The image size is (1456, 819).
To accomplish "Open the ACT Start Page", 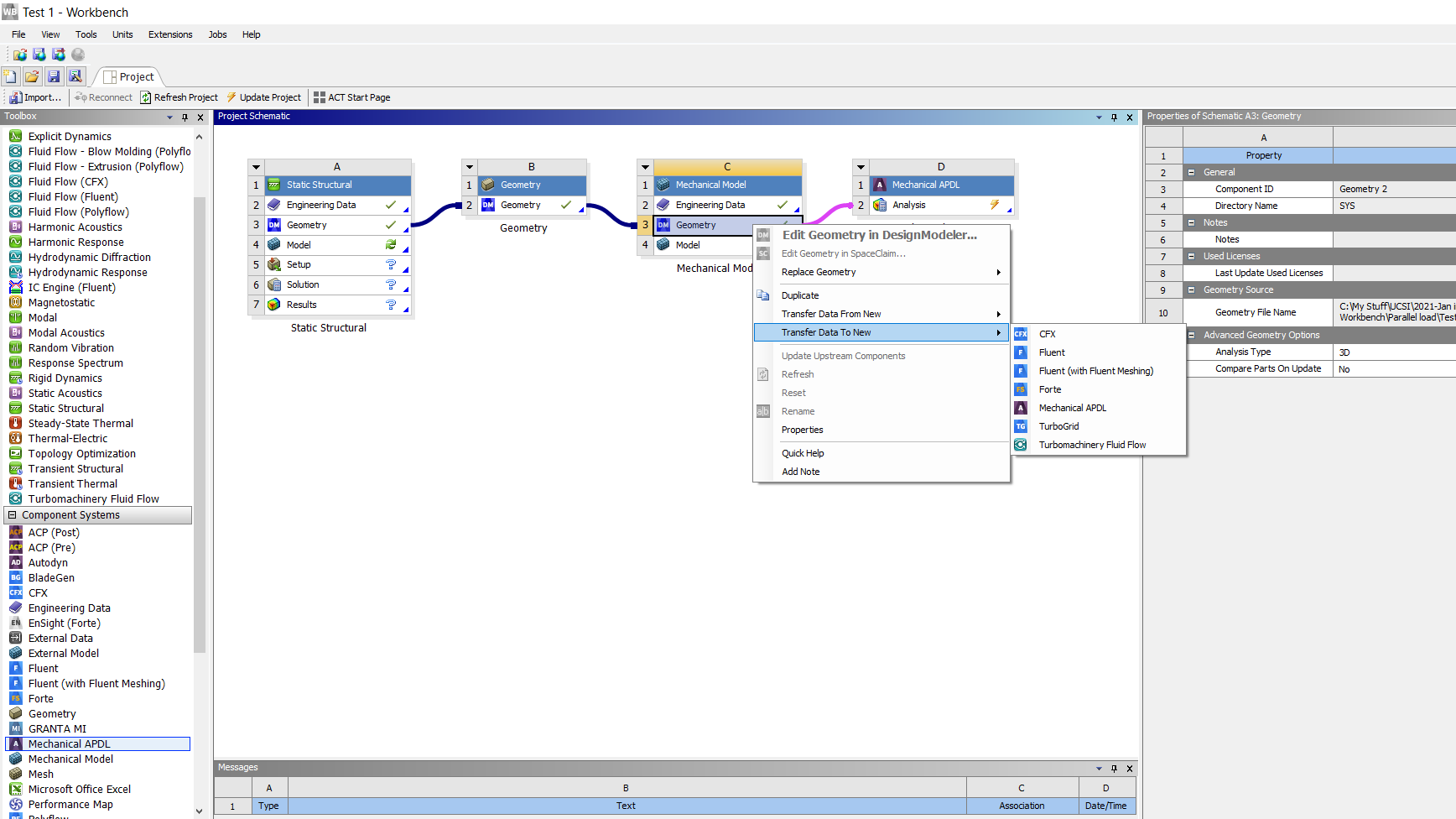I will 352,97.
